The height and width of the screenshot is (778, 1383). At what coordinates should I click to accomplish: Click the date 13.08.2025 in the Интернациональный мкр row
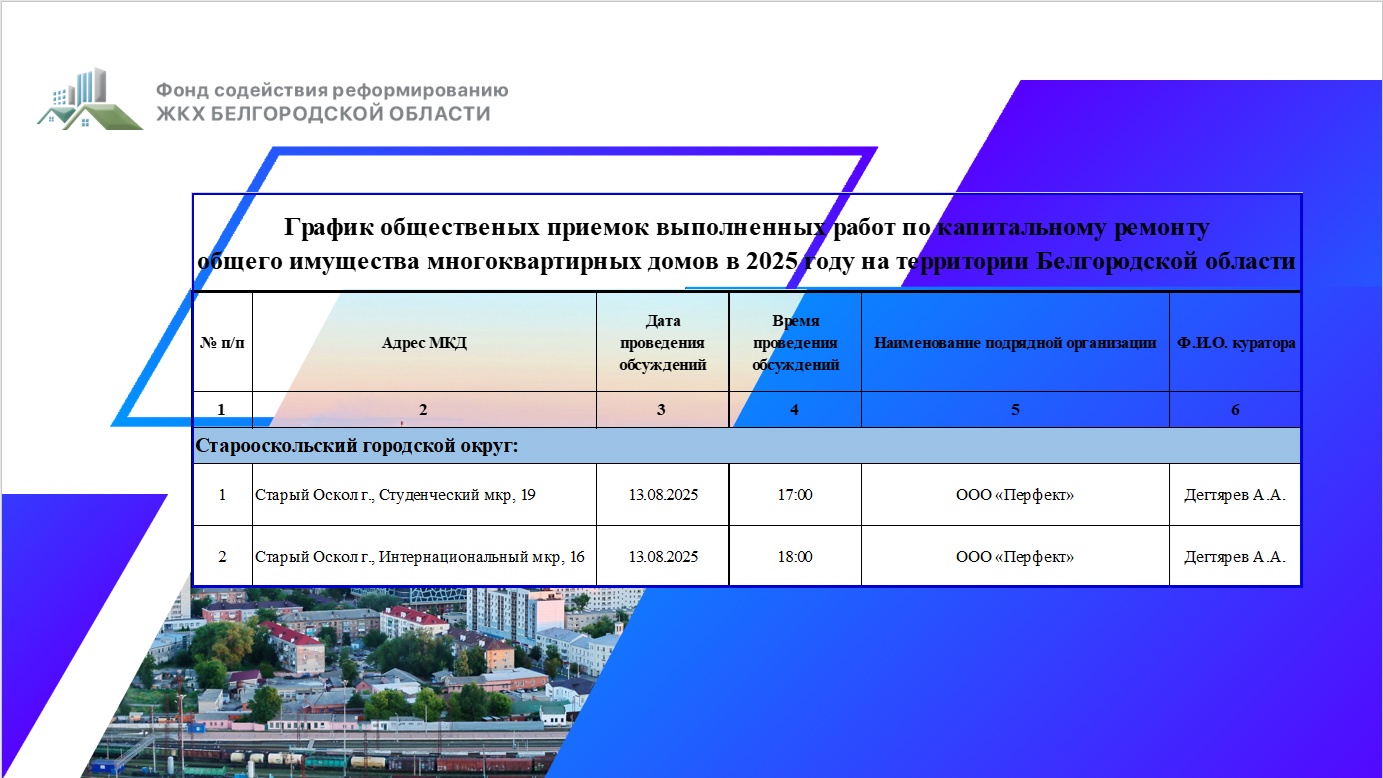(x=663, y=556)
